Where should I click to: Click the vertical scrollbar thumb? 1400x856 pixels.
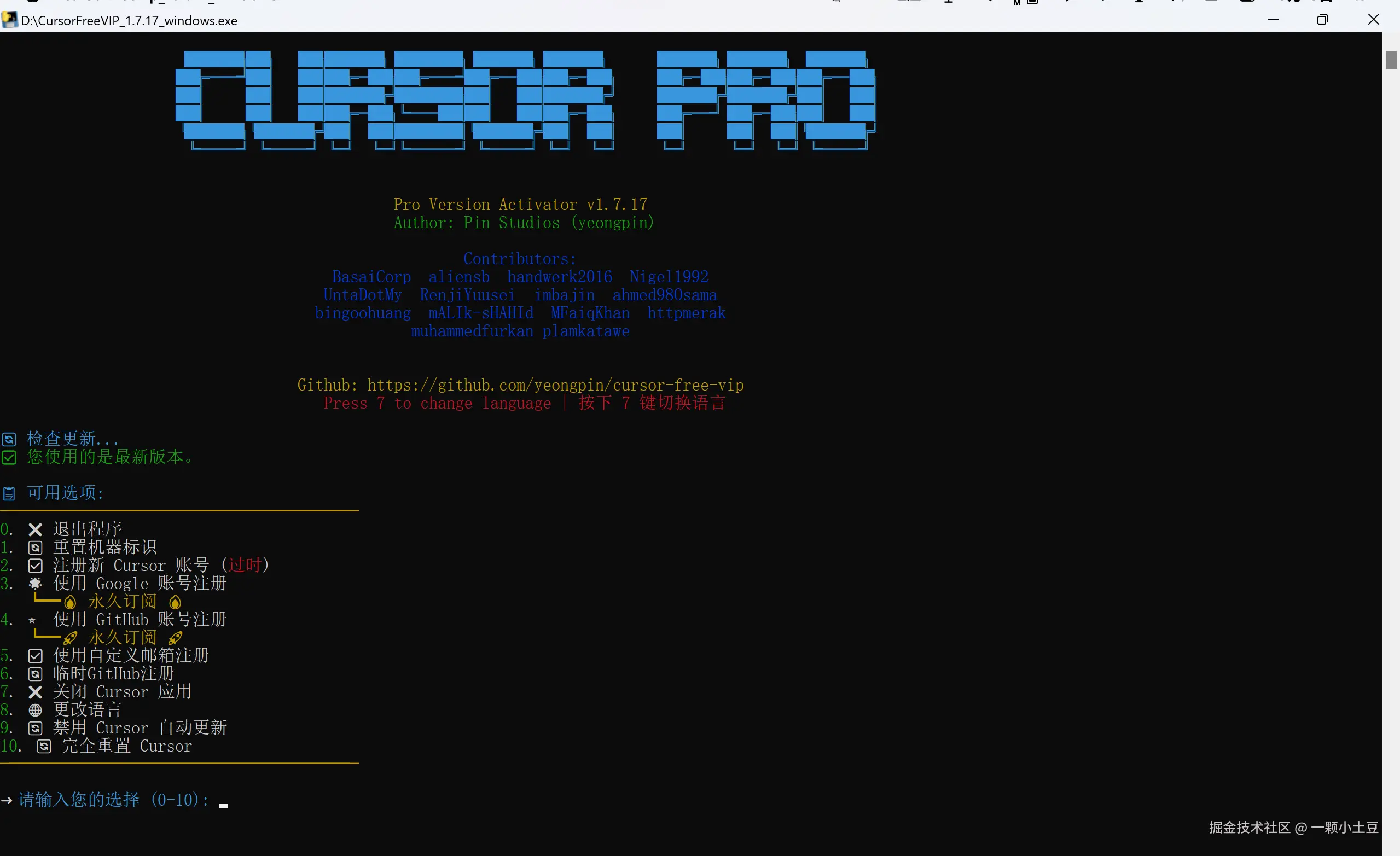(x=1390, y=60)
